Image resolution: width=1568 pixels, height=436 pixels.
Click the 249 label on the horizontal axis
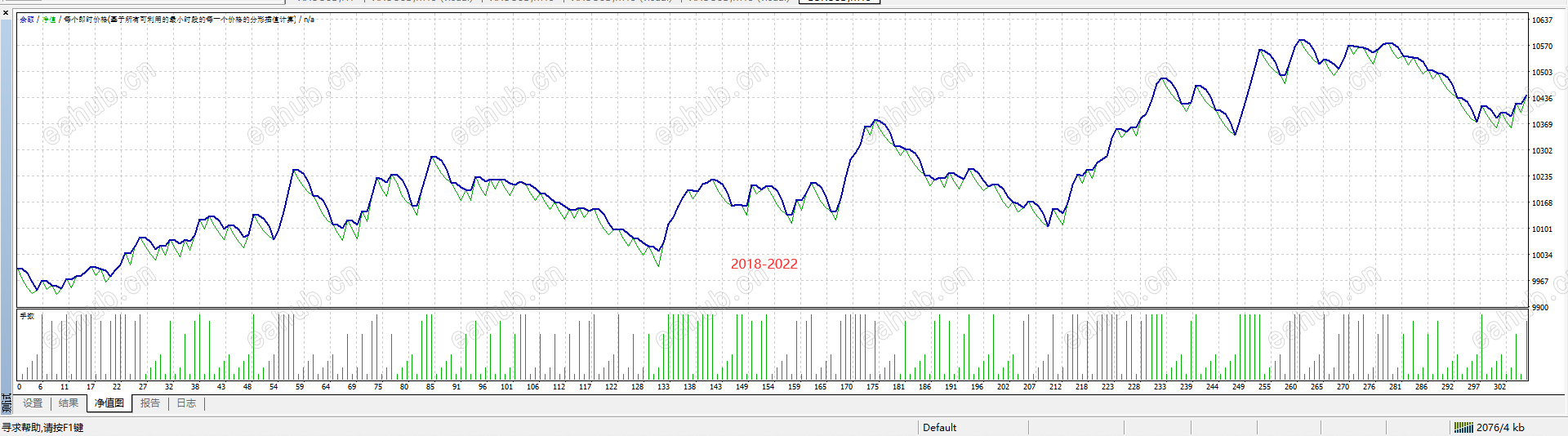point(1238,387)
